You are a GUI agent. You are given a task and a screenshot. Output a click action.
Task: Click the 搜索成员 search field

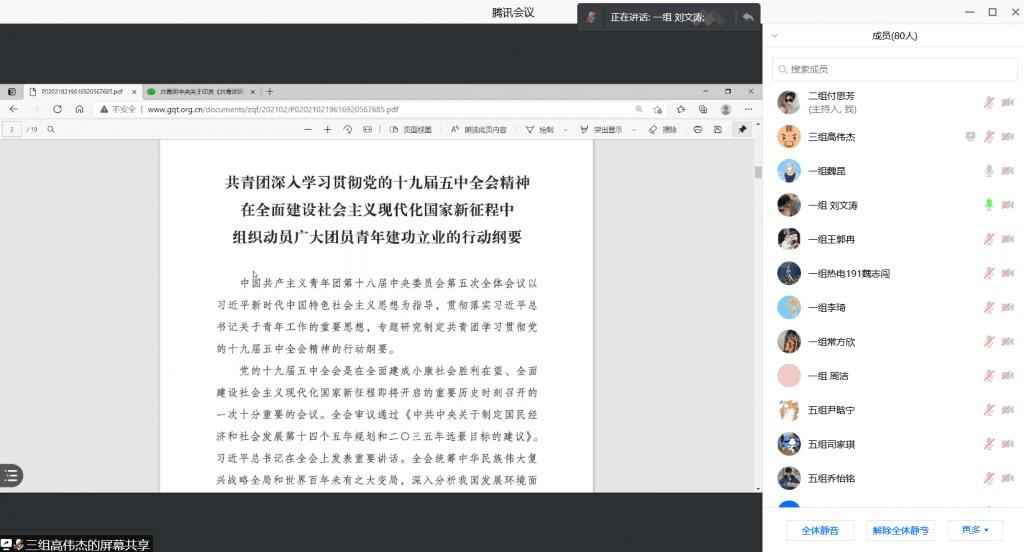892,69
